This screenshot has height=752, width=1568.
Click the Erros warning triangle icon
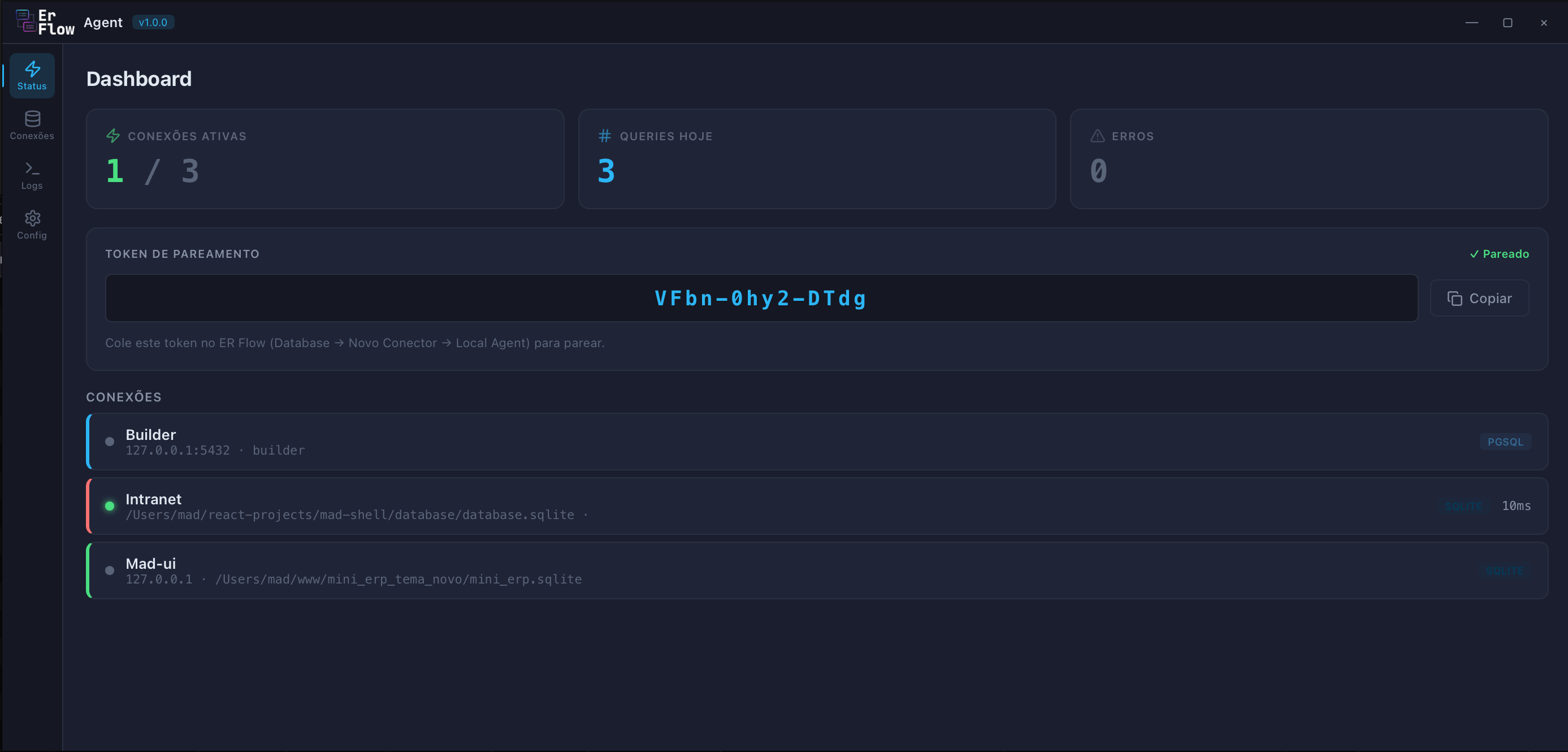[x=1097, y=136]
